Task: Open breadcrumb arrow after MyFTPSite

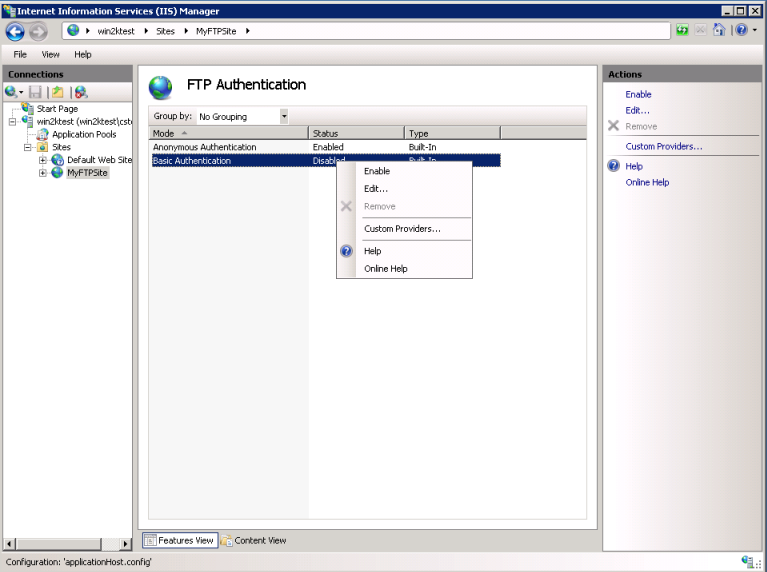Action: coord(248,31)
